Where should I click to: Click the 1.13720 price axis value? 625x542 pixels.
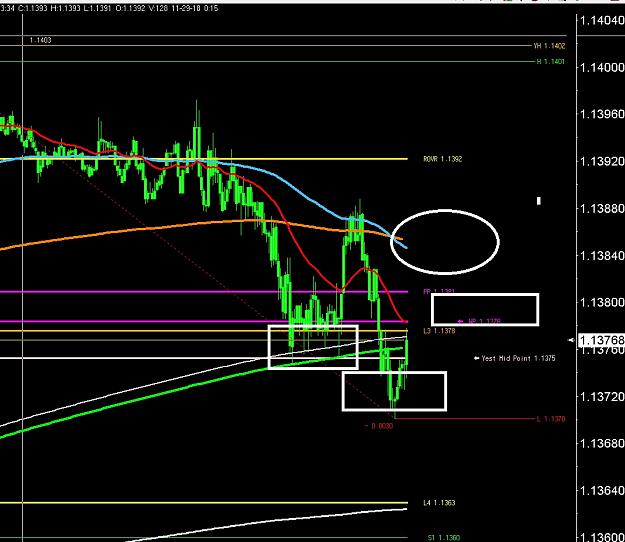601,397
